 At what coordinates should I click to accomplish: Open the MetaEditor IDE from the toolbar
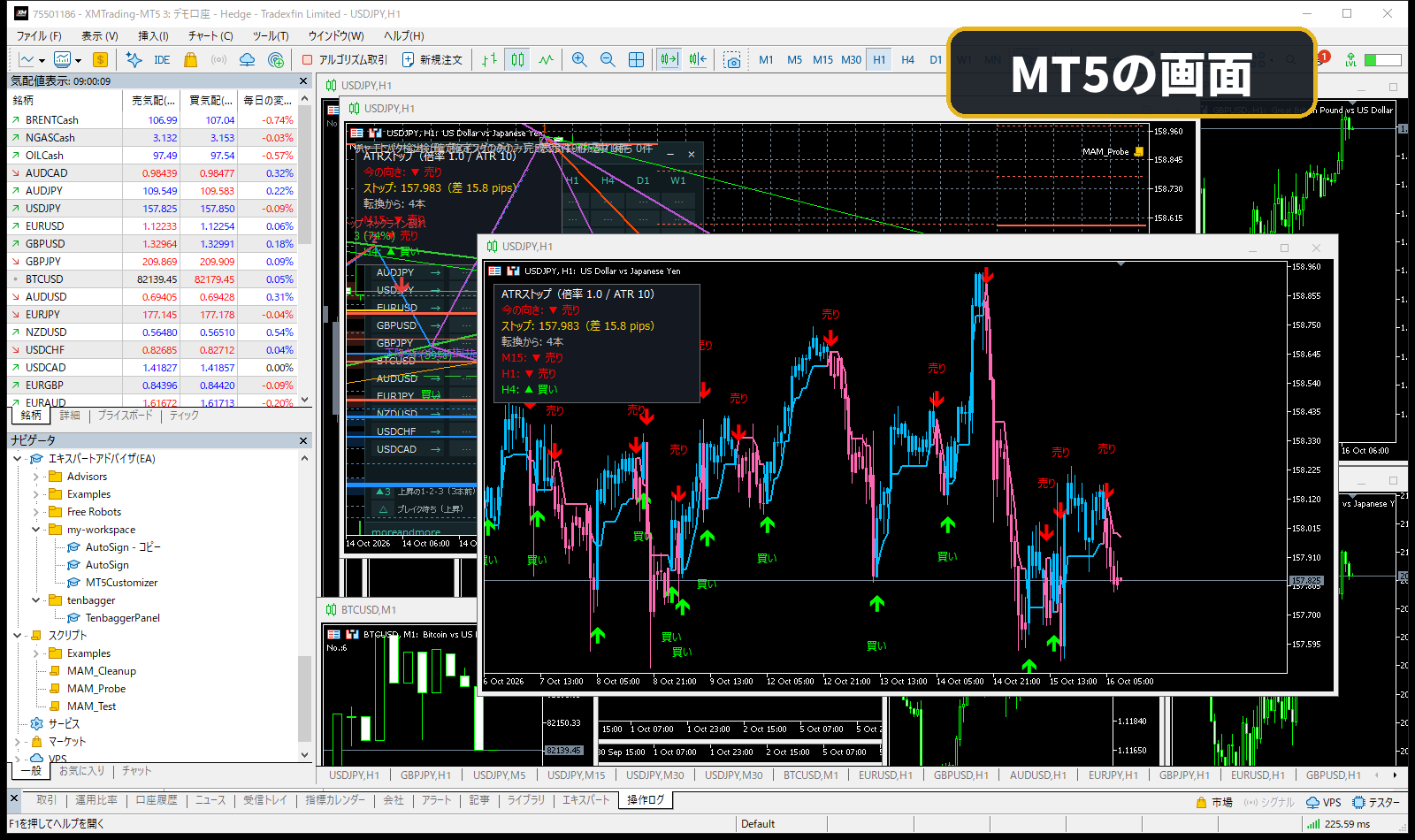pos(162,60)
